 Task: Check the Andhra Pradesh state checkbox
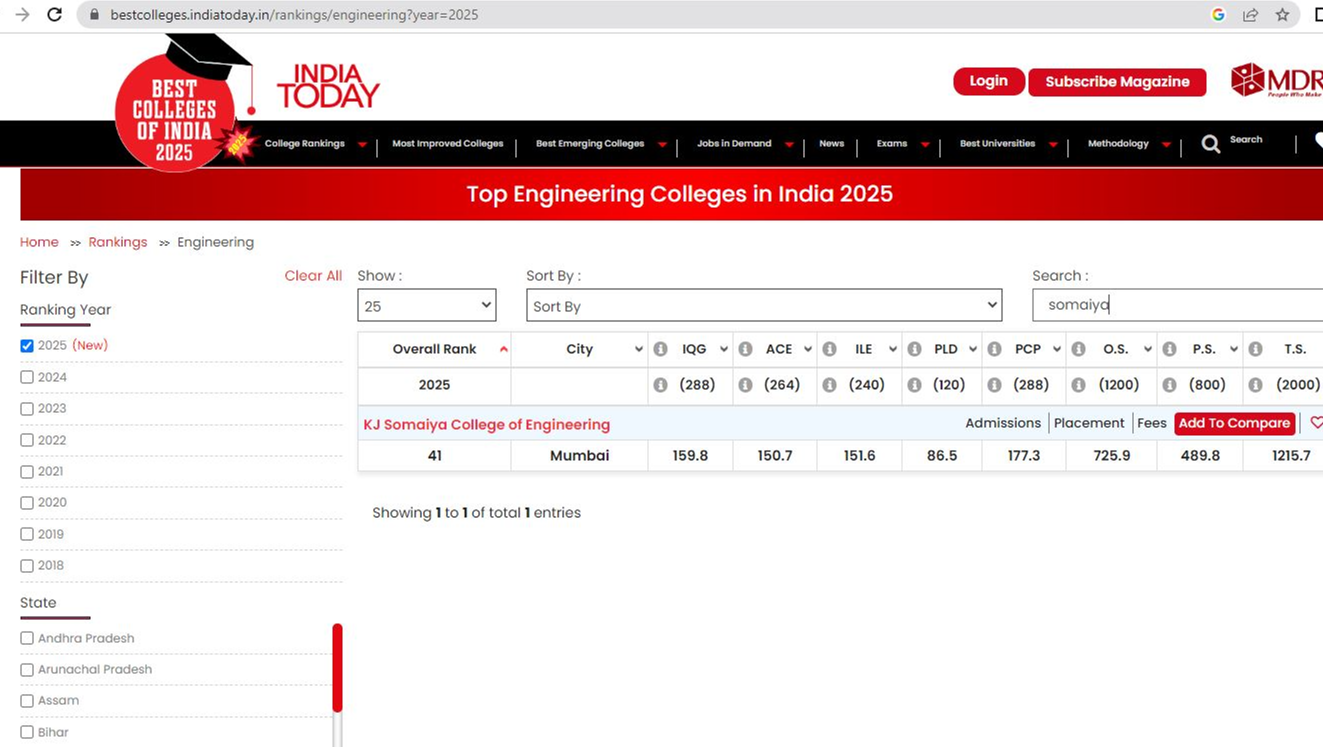point(27,638)
